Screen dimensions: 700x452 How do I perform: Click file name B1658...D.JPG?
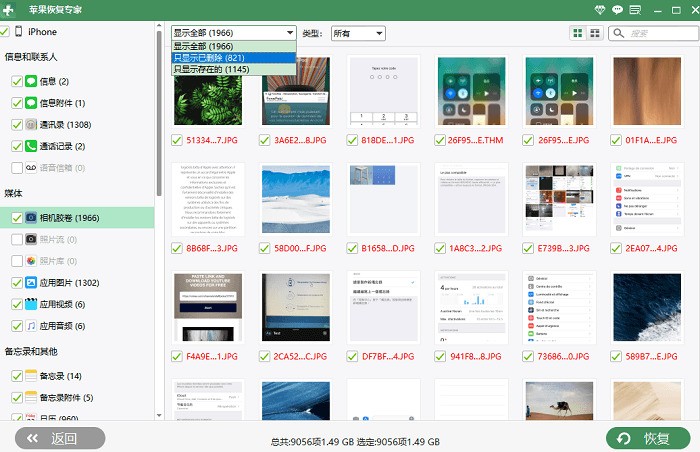[x=388, y=248]
